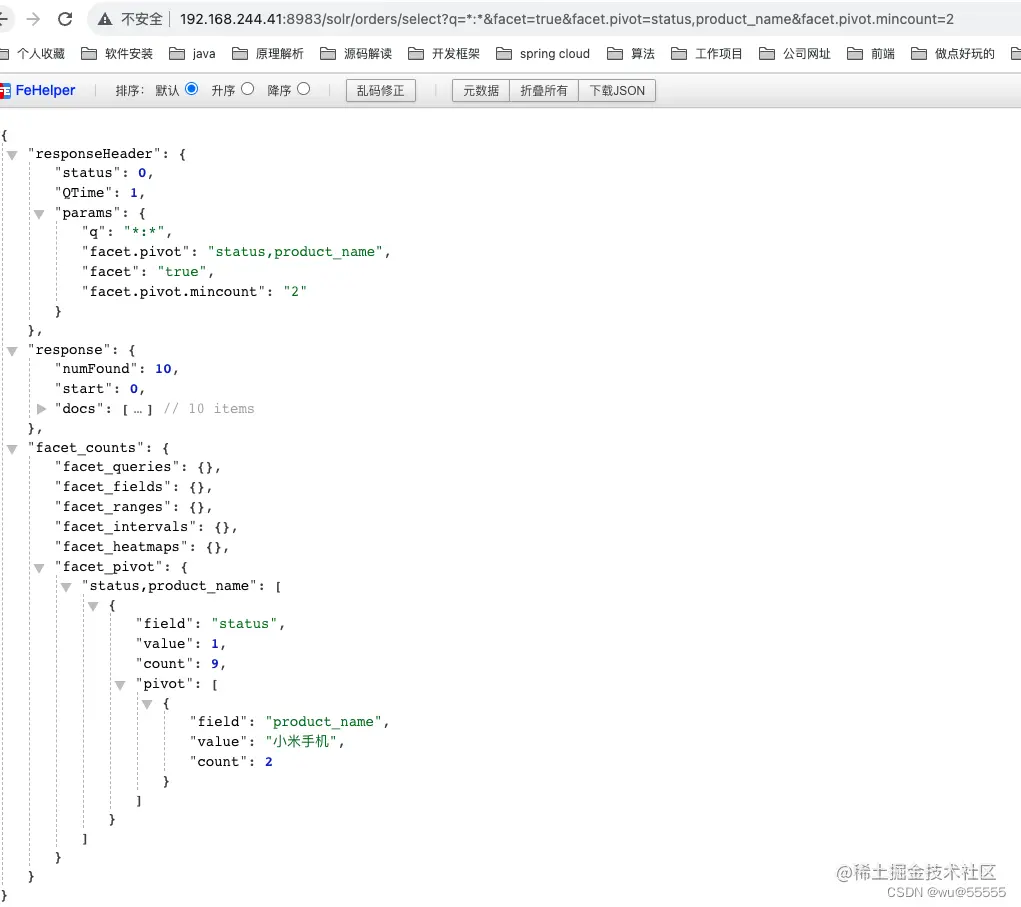Click the "facet_queries" key
This screenshot has width=1021, height=907.
point(117,467)
